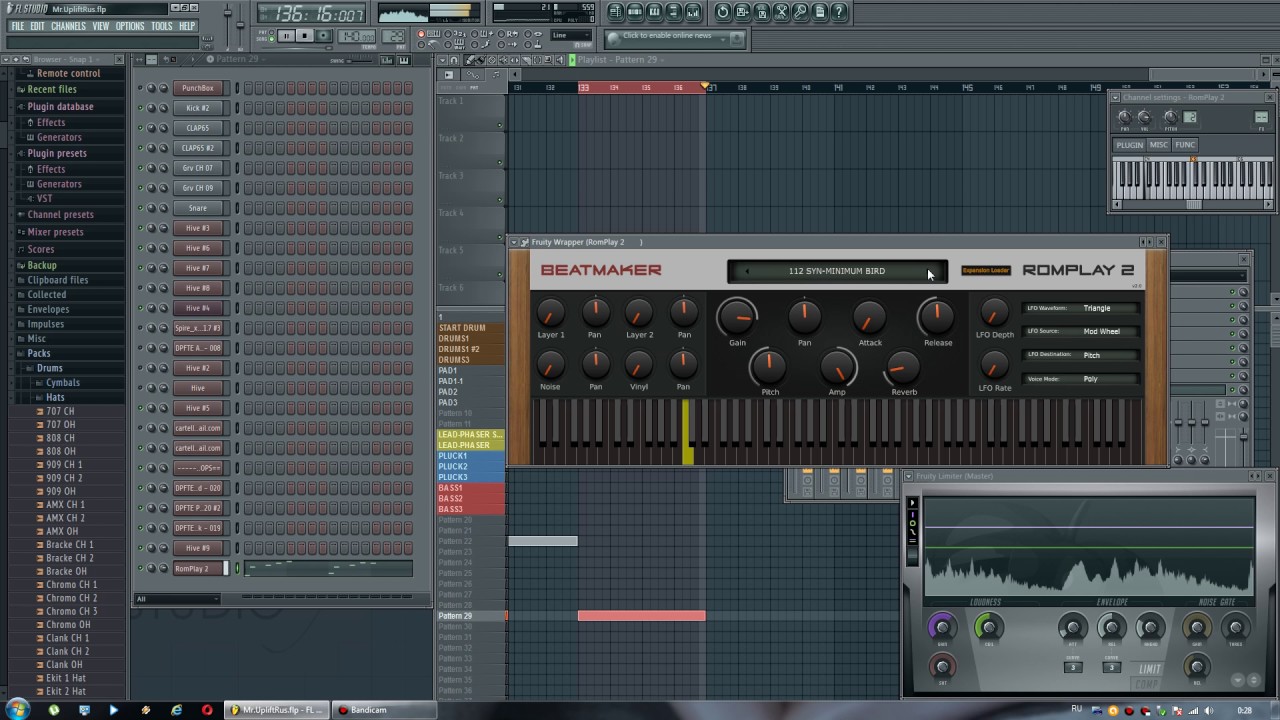
Task: Click the wrench icon in Fruity Wrapper title
Action: (x=524, y=242)
